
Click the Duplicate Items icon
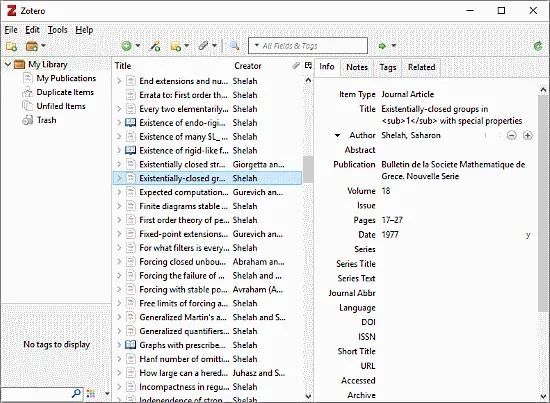point(27,92)
